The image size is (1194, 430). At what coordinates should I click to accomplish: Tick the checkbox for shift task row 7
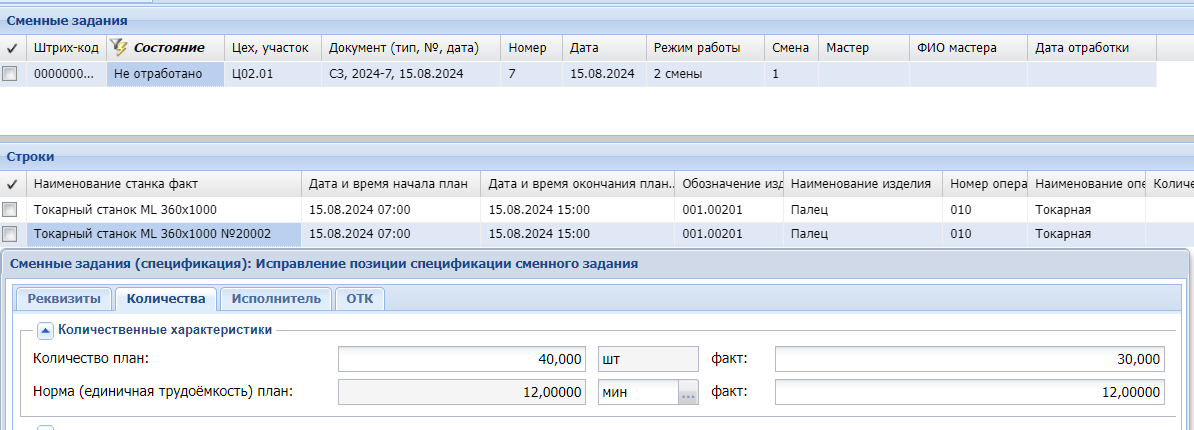point(10,74)
